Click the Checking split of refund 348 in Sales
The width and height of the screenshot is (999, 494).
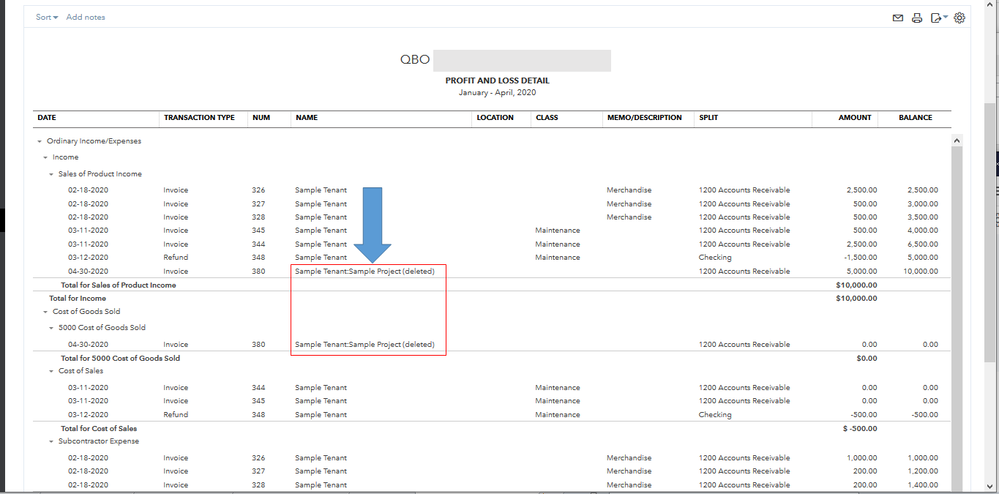coord(715,258)
